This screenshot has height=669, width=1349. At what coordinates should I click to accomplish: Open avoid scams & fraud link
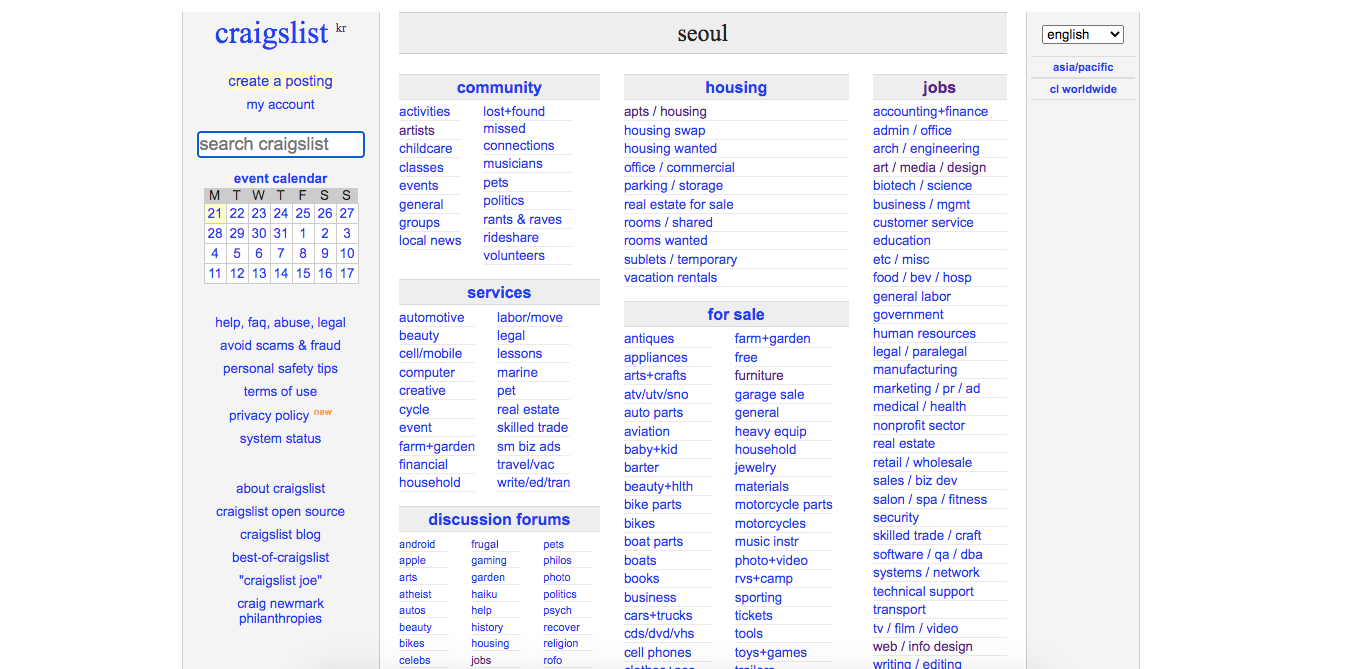click(x=280, y=345)
